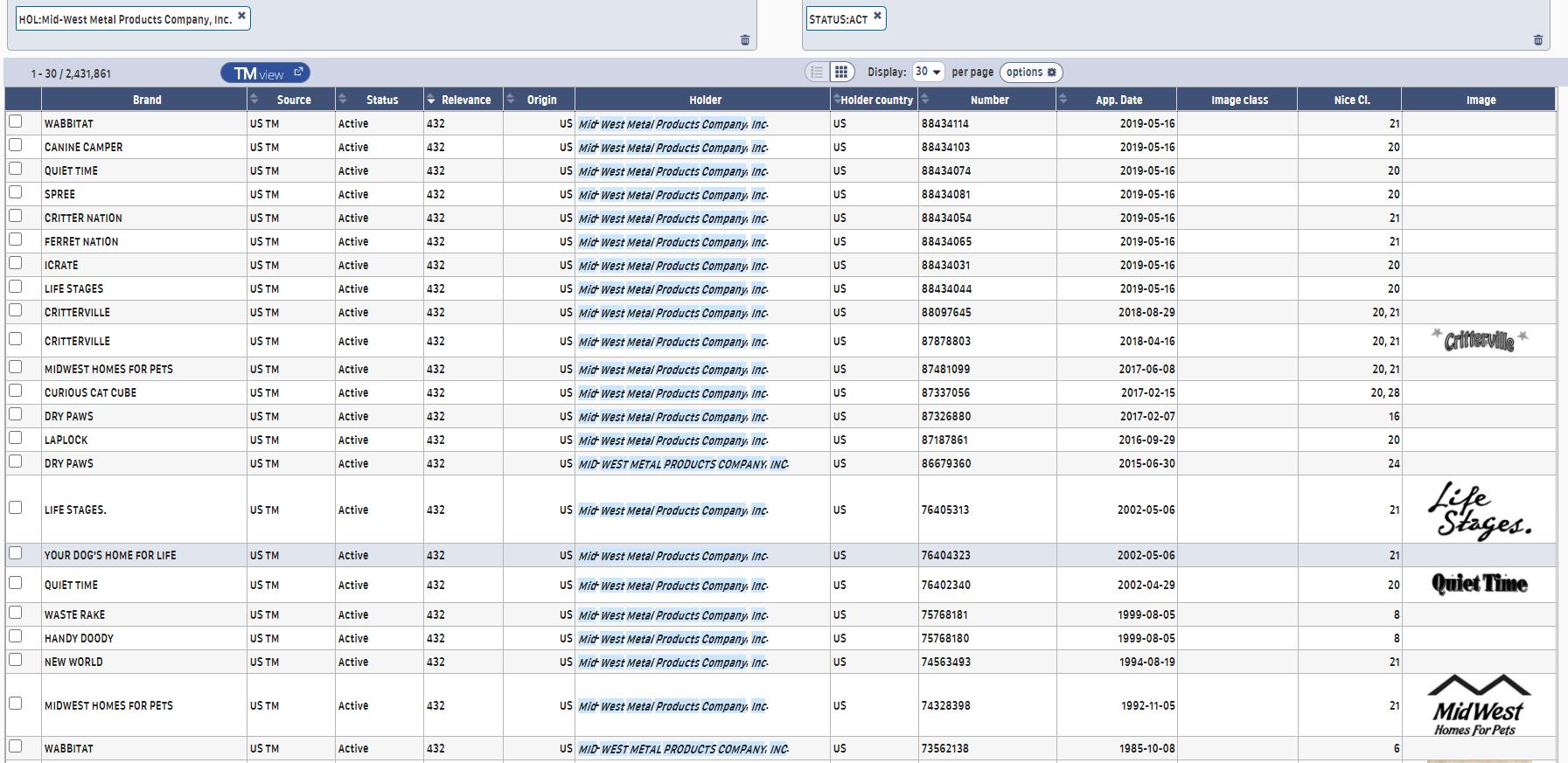Remove the STATUS:ACT filter tag
1568x763 pixels.
[877, 16]
